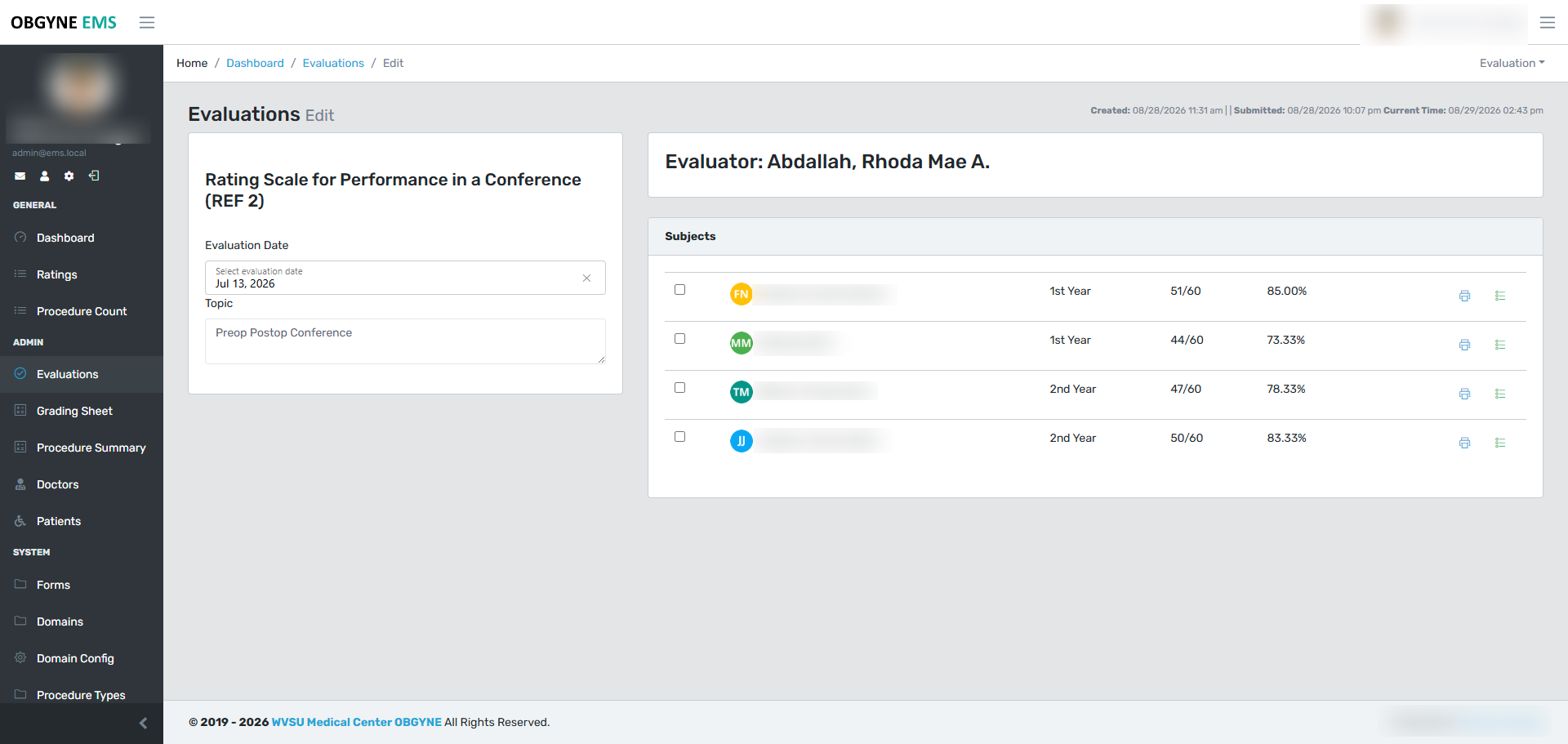1568x744 pixels.
Task: Open Domains in the sidebar
Action: click(x=82, y=621)
